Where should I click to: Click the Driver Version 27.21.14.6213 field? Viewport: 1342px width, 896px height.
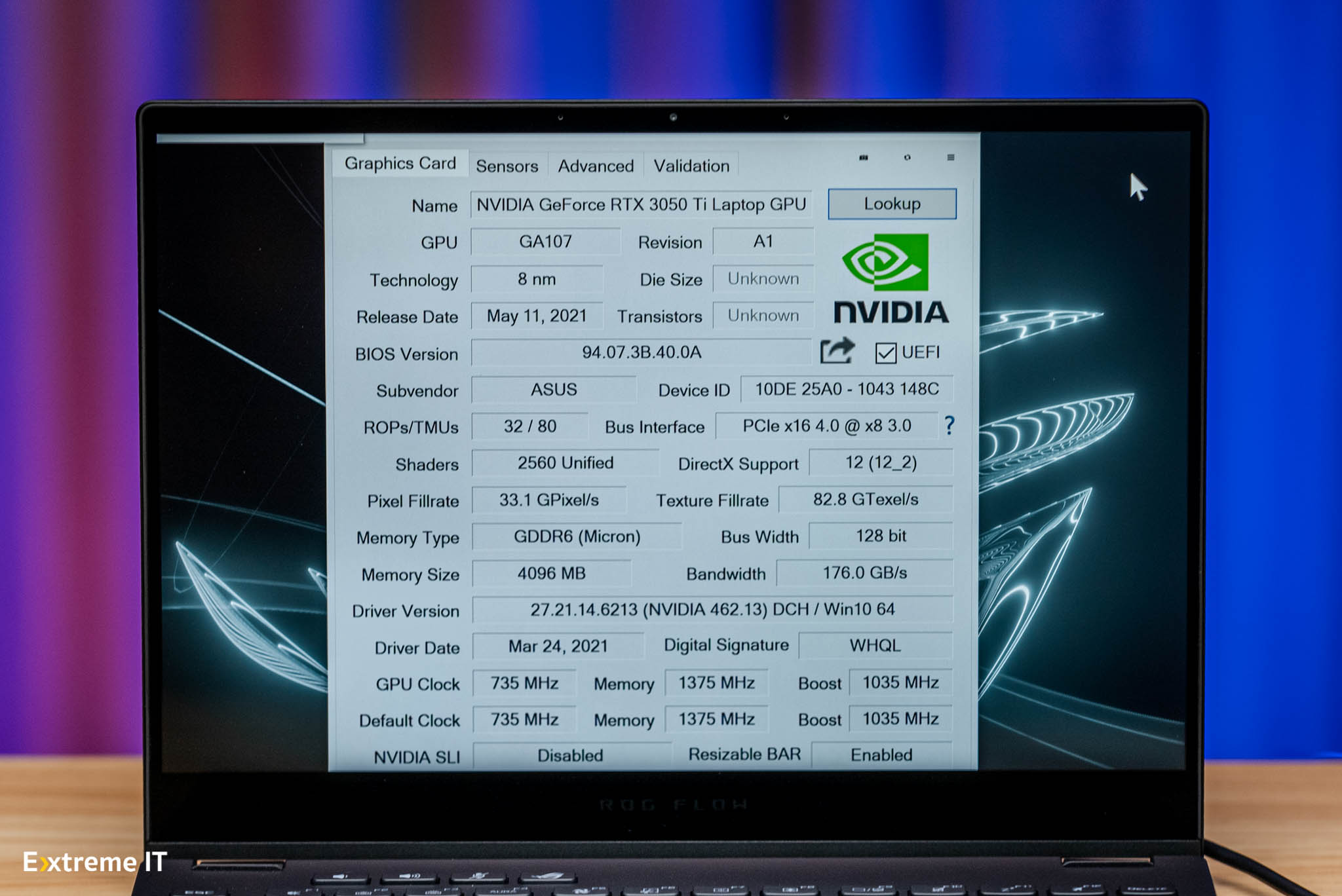[x=712, y=609]
